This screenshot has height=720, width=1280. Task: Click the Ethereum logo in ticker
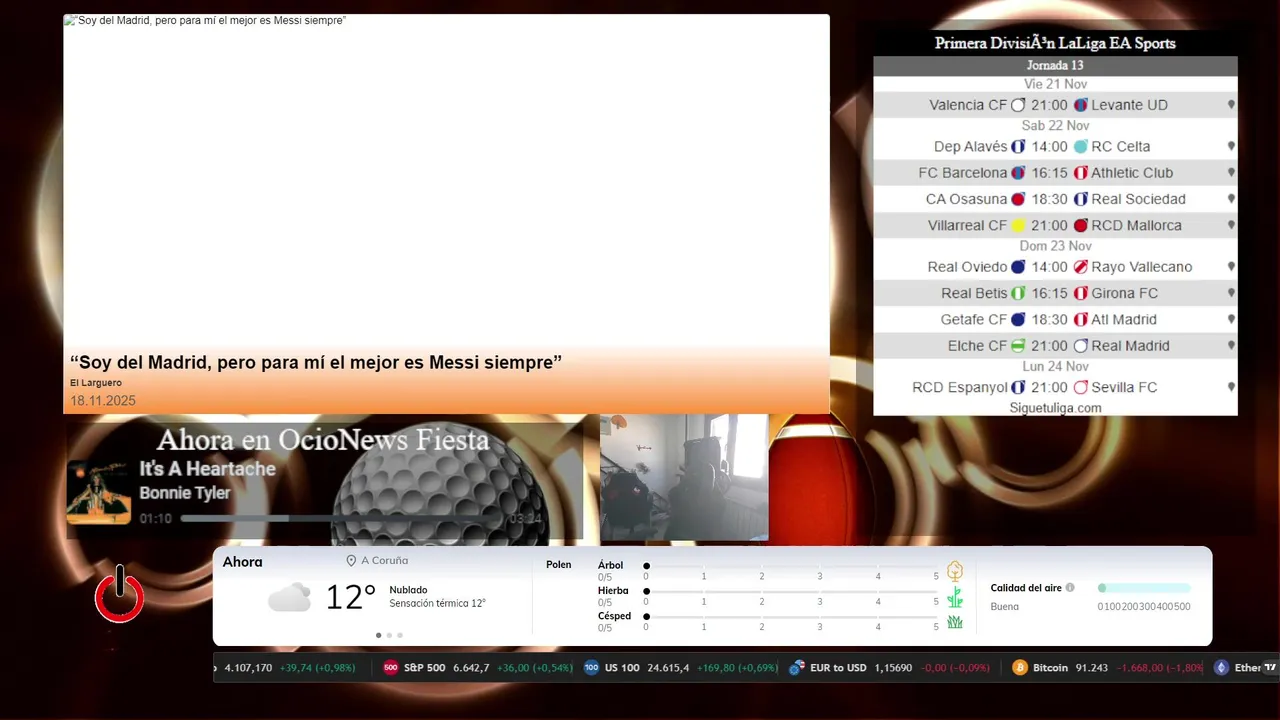tap(1221, 668)
